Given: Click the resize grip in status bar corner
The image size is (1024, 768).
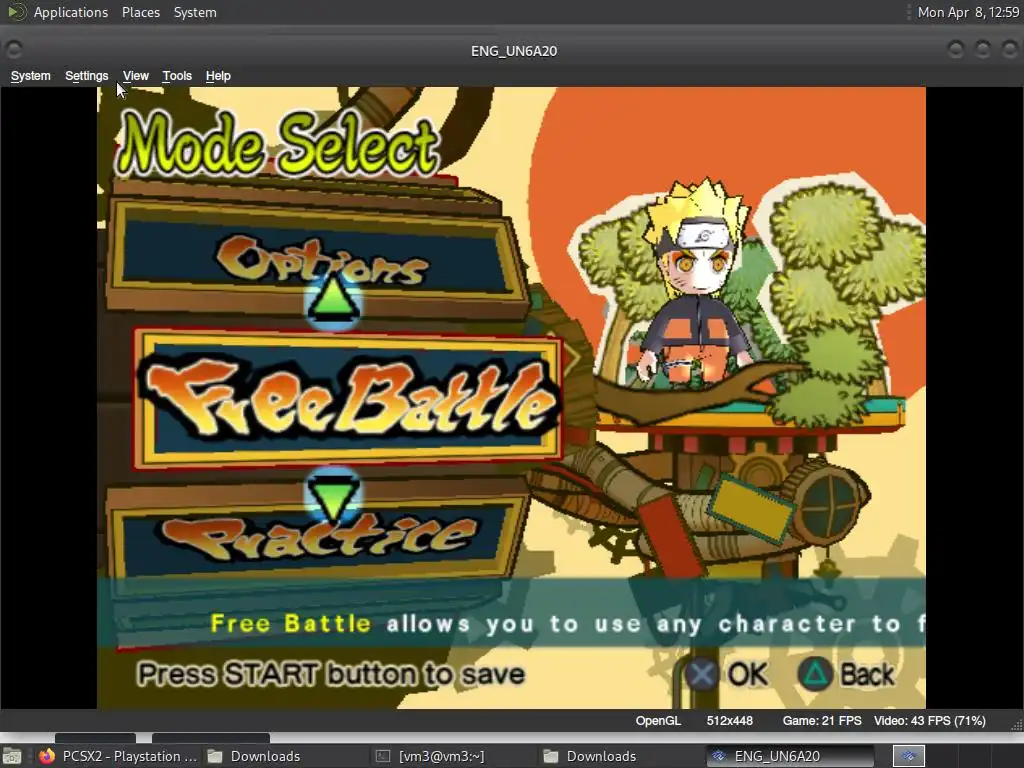Looking at the screenshot, I should point(1016,724).
